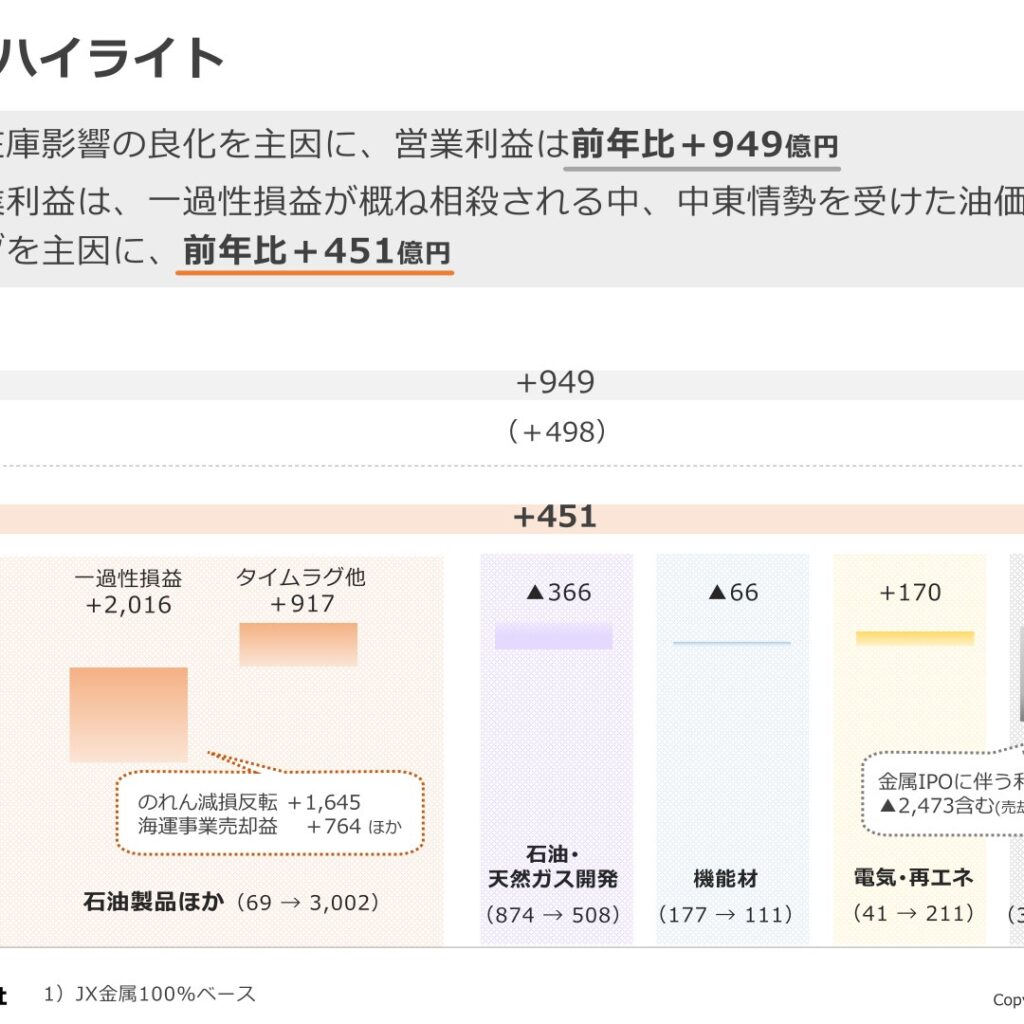Image resolution: width=1024 pixels, height=1024 pixels.
Task: Click the '(177 → 111)' figures
Action: point(726,914)
